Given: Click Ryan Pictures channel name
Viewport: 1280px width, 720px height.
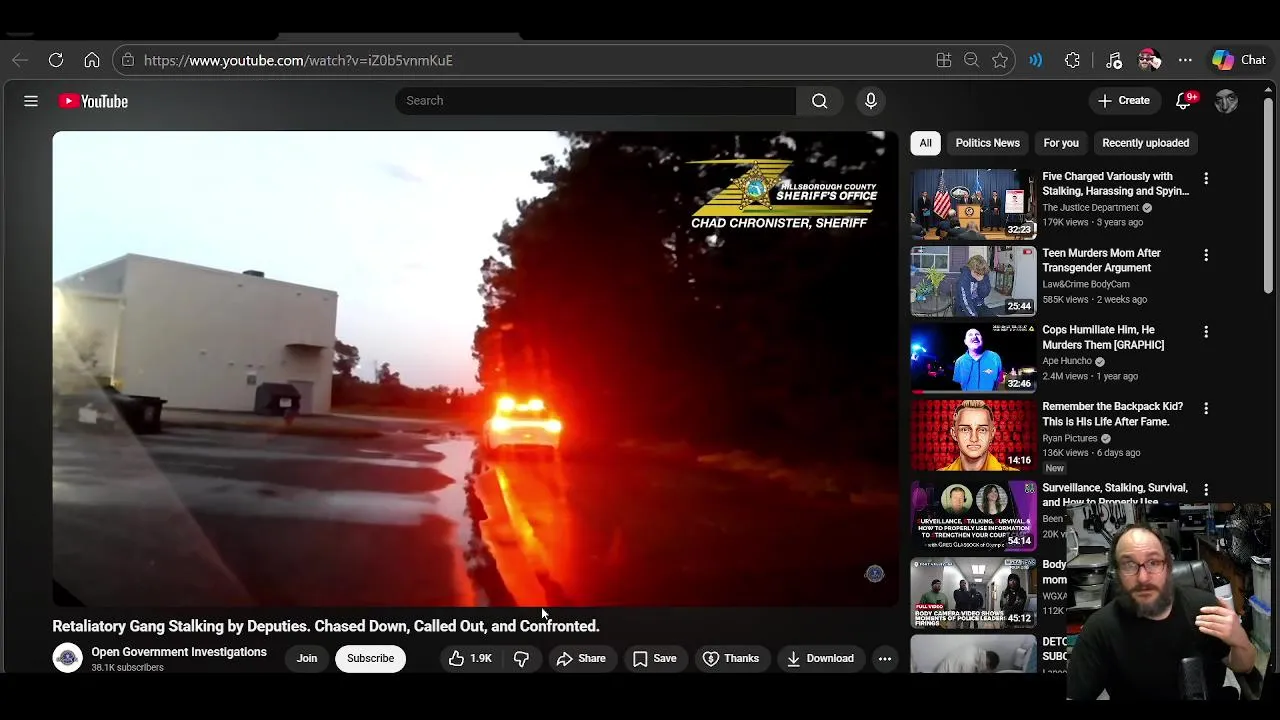Looking at the screenshot, I should tap(1070, 438).
